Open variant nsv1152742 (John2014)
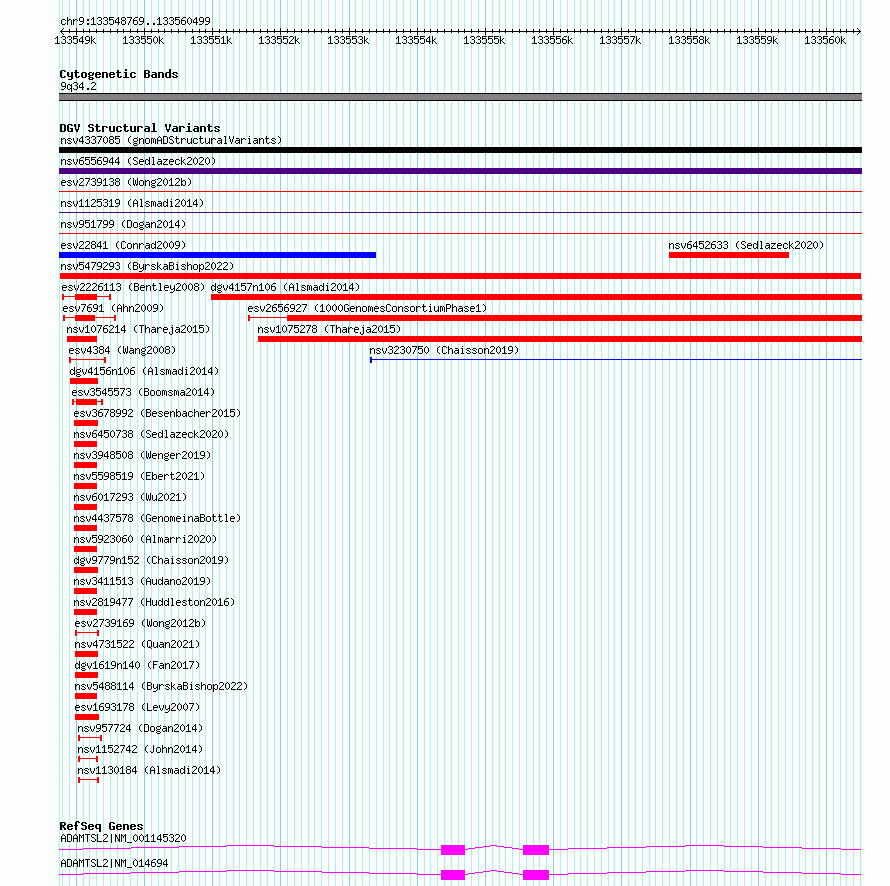 pyautogui.click(x=140, y=749)
